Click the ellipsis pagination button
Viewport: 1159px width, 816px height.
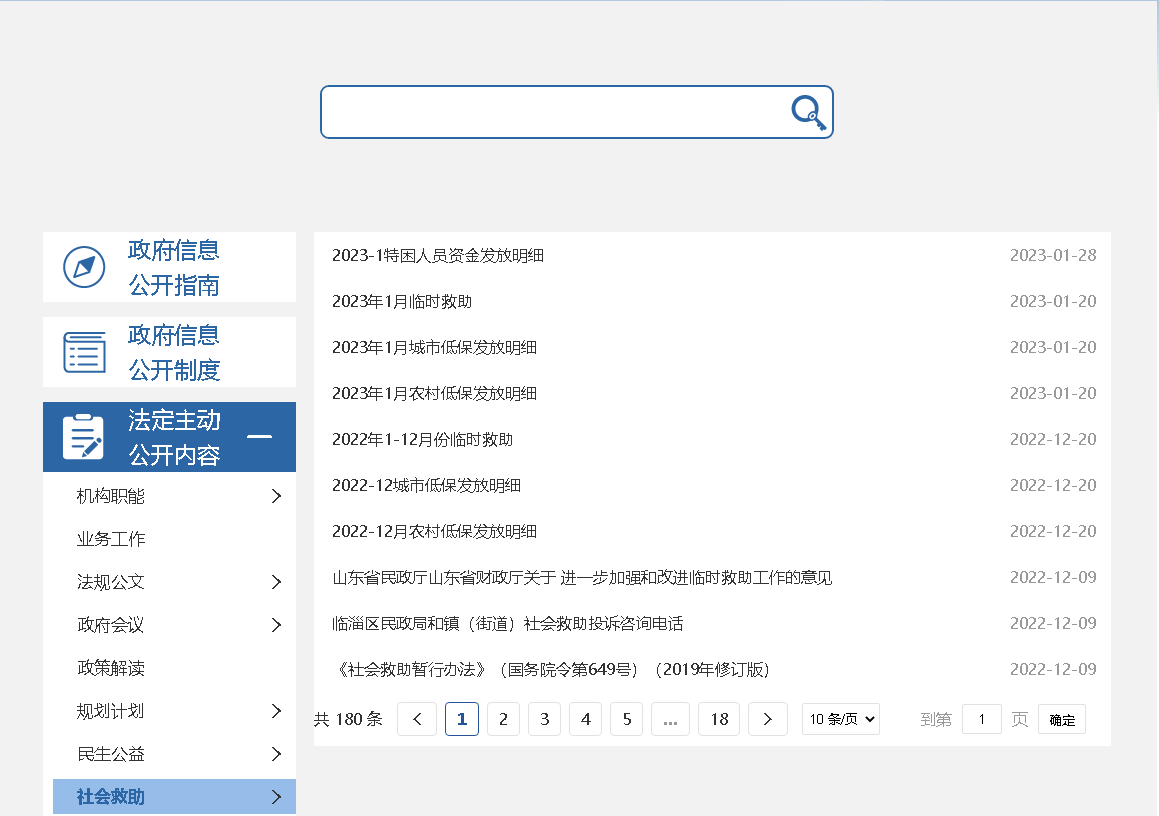(670, 719)
